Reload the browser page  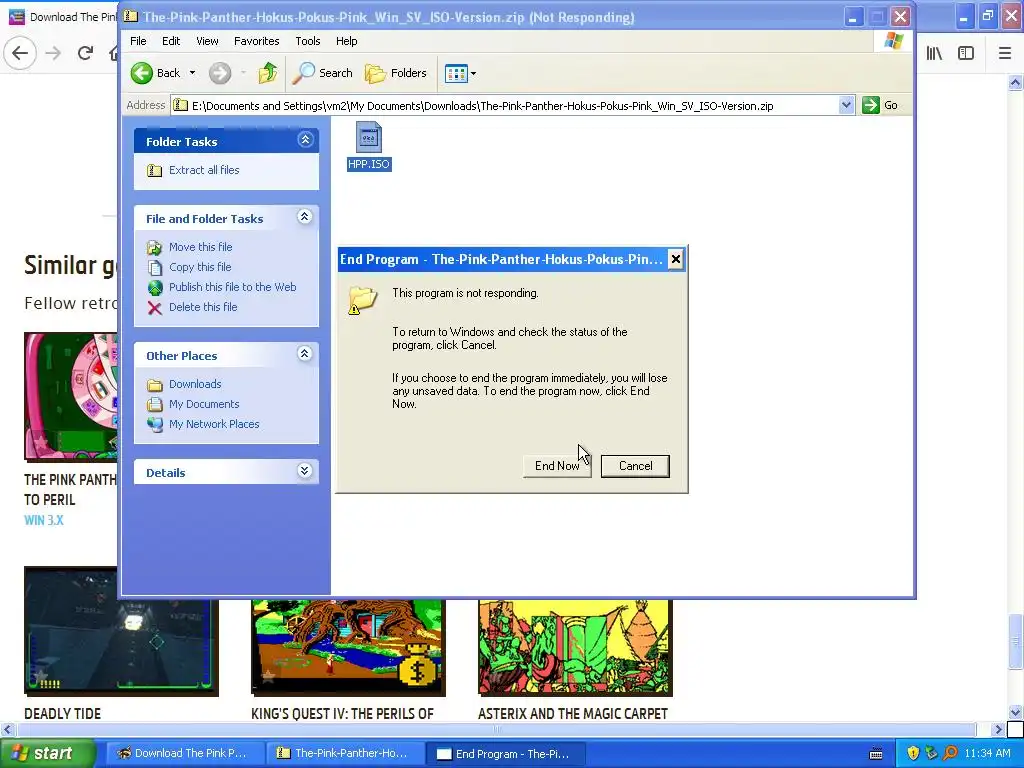(x=86, y=53)
